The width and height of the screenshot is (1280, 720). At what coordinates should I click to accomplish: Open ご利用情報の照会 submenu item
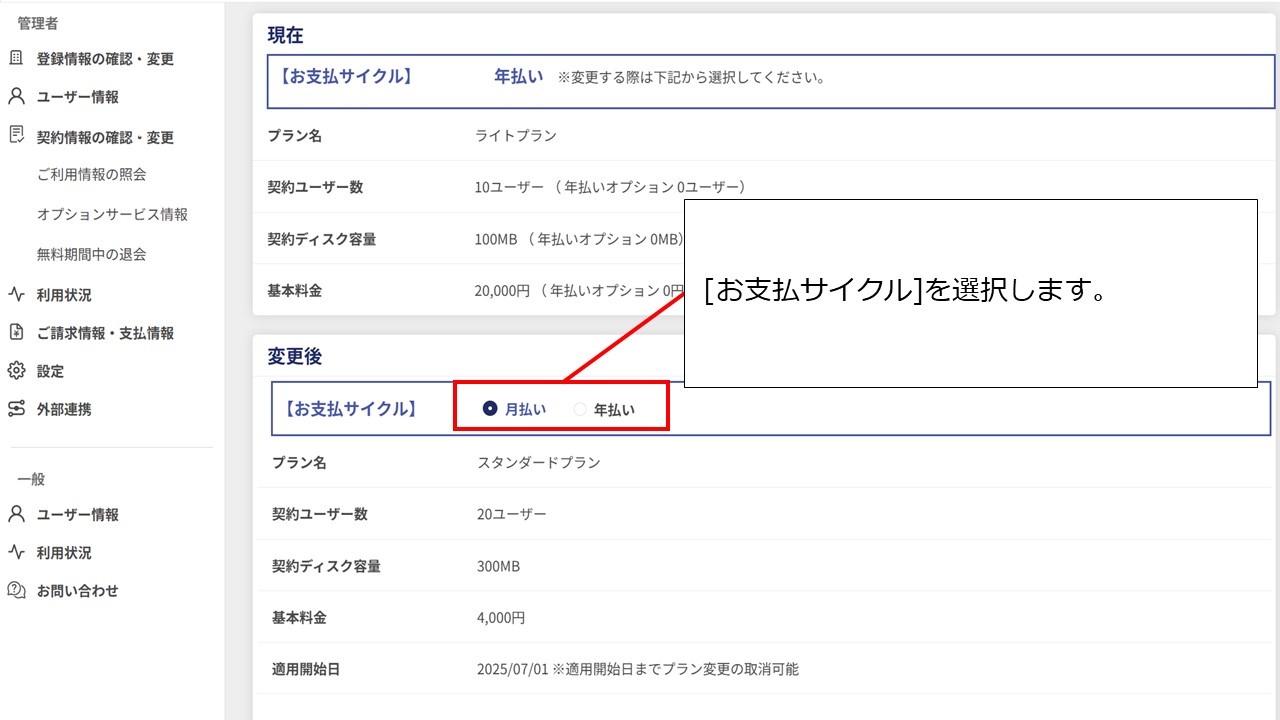click(92, 174)
